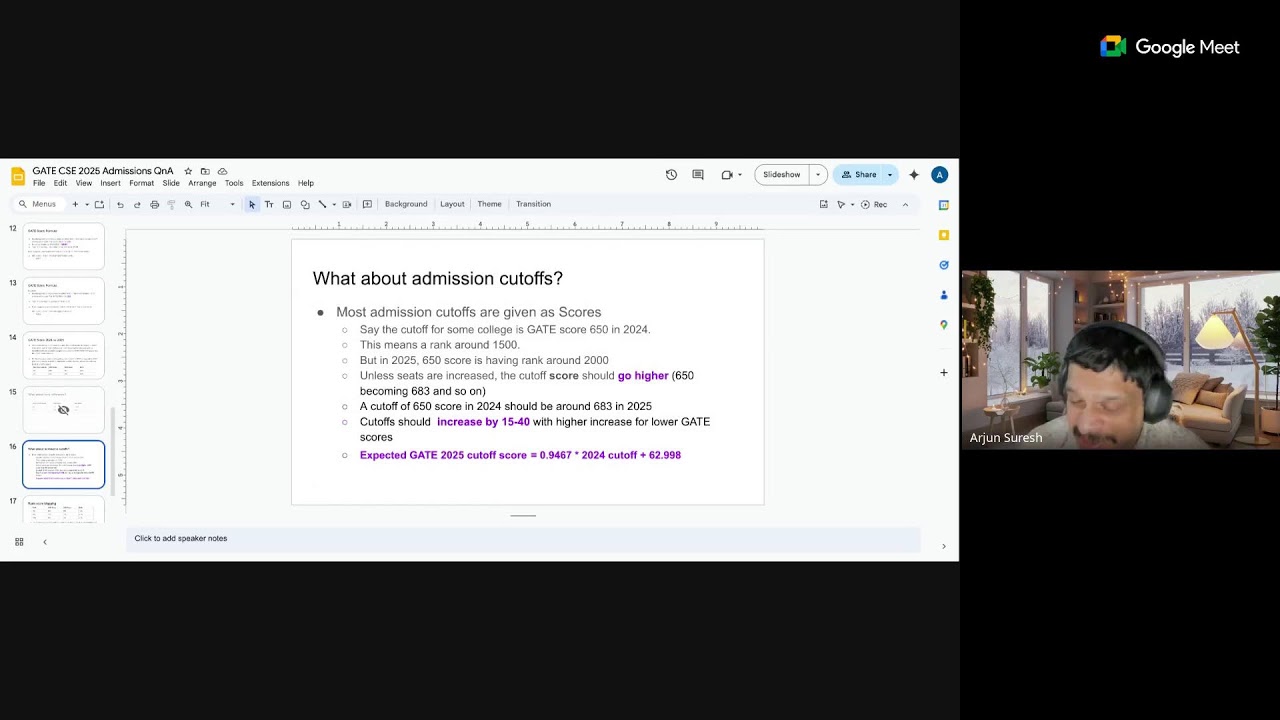Open the Arrange menu
Image resolution: width=1280 pixels, height=720 pixels.
tap(202, 183)
